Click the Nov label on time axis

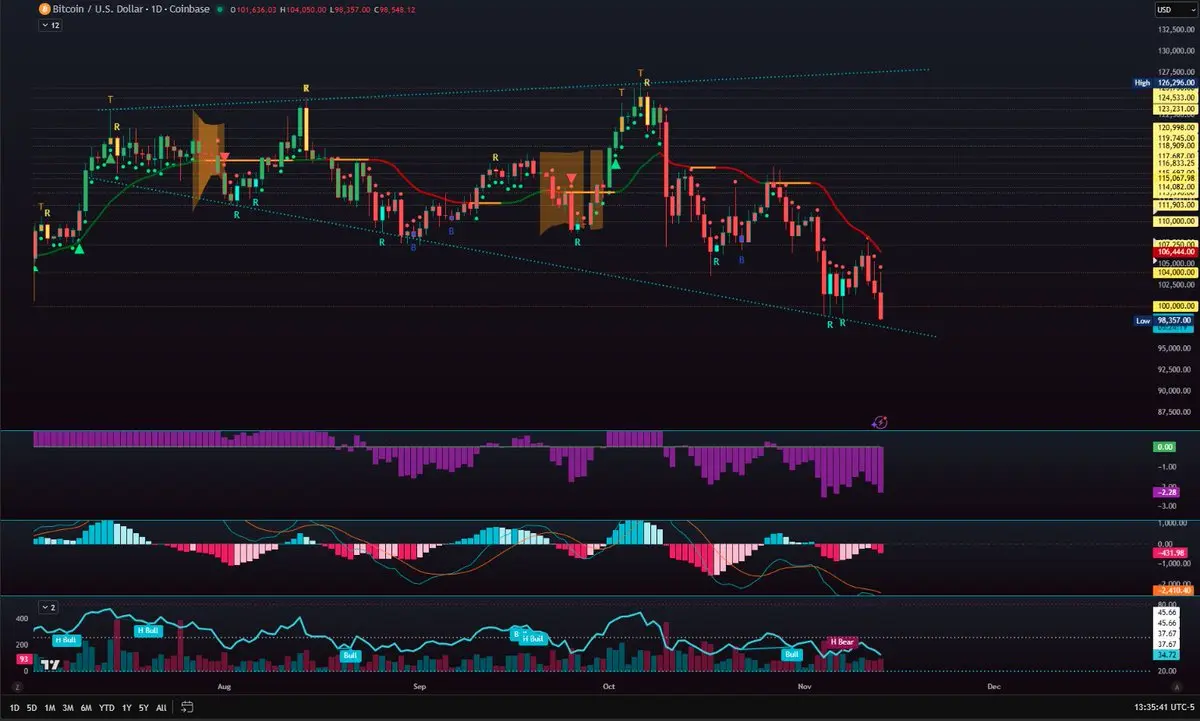[x=805, y=688]
